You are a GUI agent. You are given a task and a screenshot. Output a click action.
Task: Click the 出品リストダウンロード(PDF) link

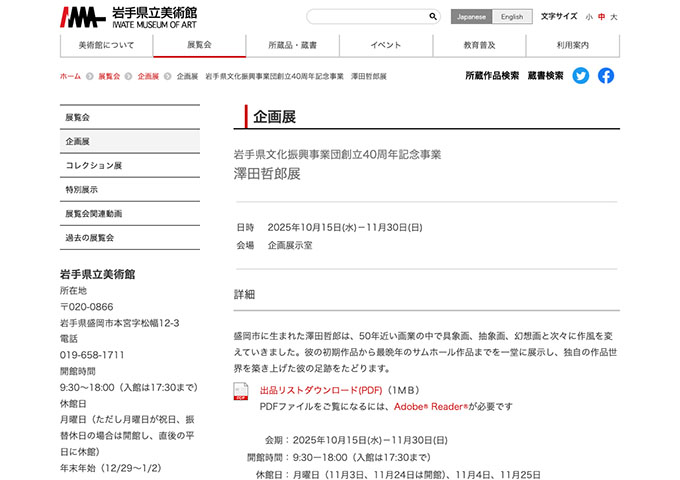(321, 390)
